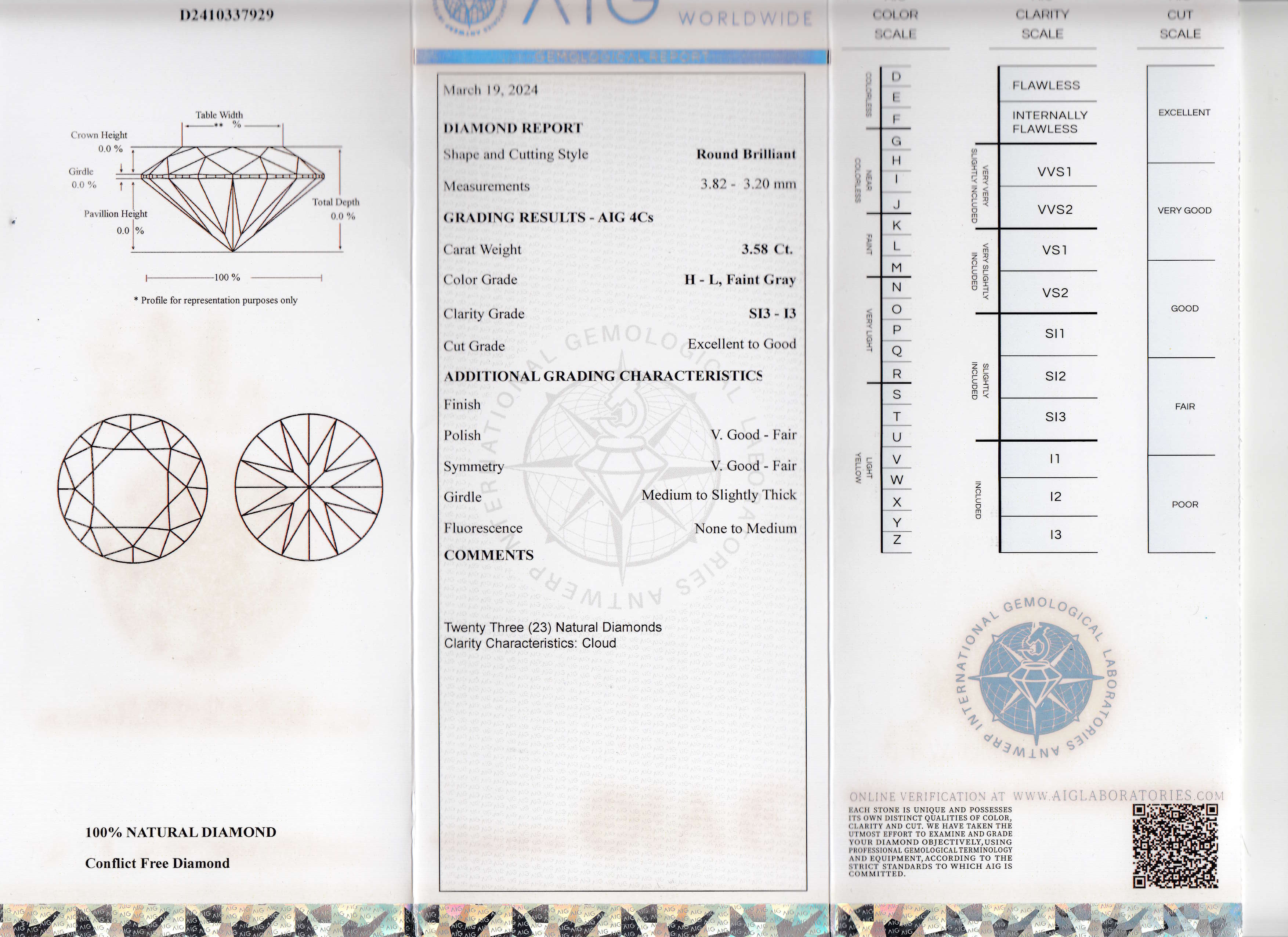Click the "Clarity Grade" label
Viewport: 1288px width, 937px height.
pyautogui.click(x=484, y=314)
